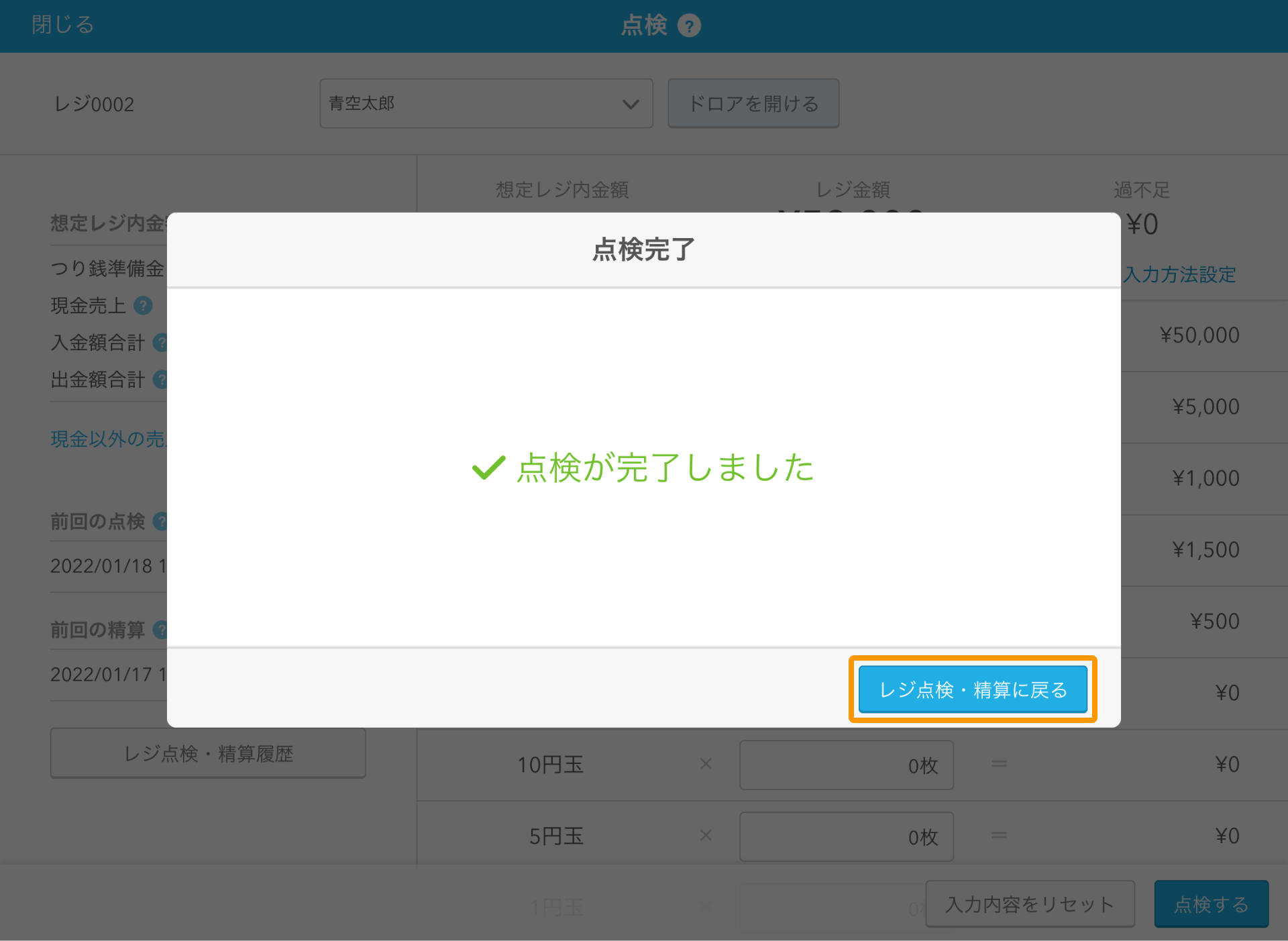This screenshot has height=941, width=1288.
Task: Click the 入力内容をリセット button
Action: (1030, 904)
